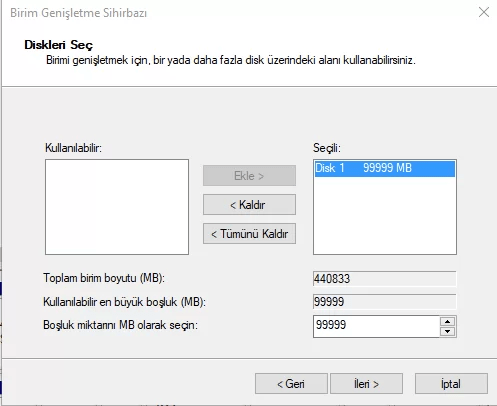Viewport: 497px width, 406px height.
Task: Cancel the wizard with İptal
Action: (x=451, y=384)
